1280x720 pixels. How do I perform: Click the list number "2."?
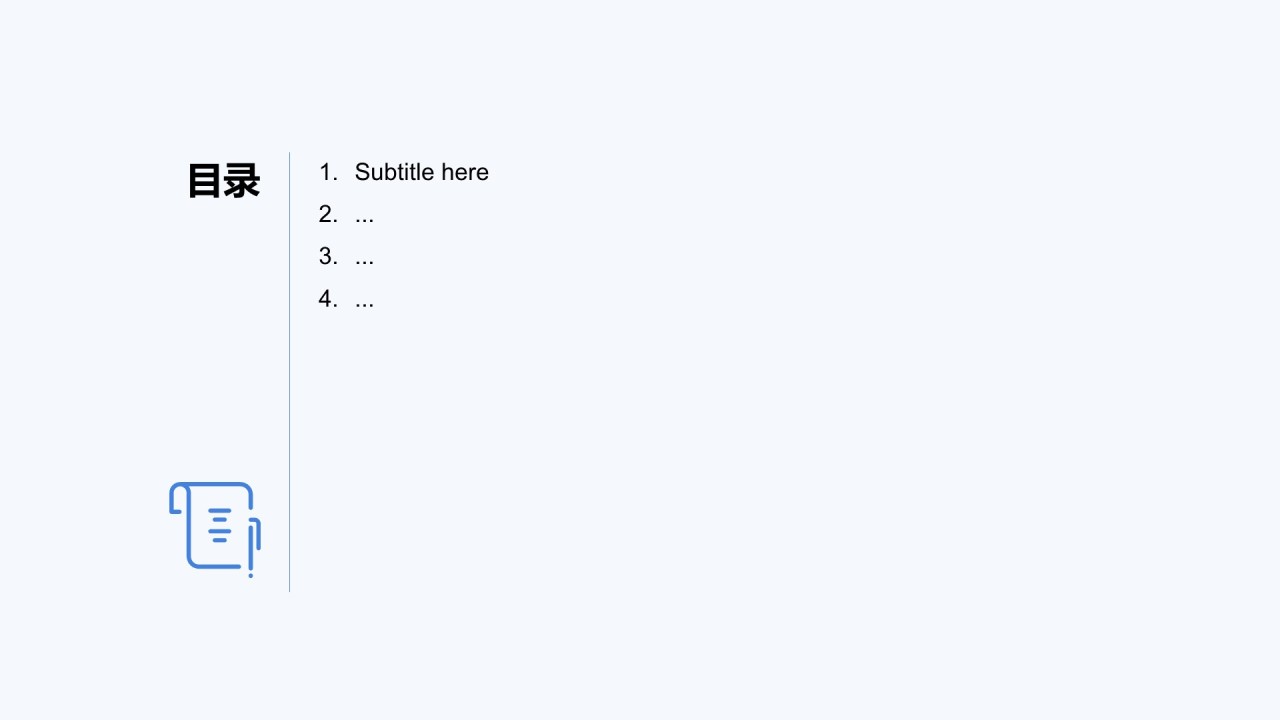(328, 214)
